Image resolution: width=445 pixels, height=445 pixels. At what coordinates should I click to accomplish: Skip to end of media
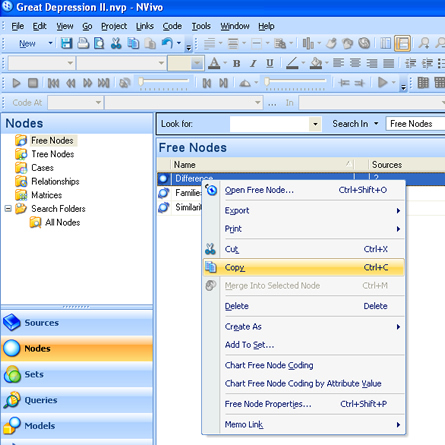(x=104, y=83)
